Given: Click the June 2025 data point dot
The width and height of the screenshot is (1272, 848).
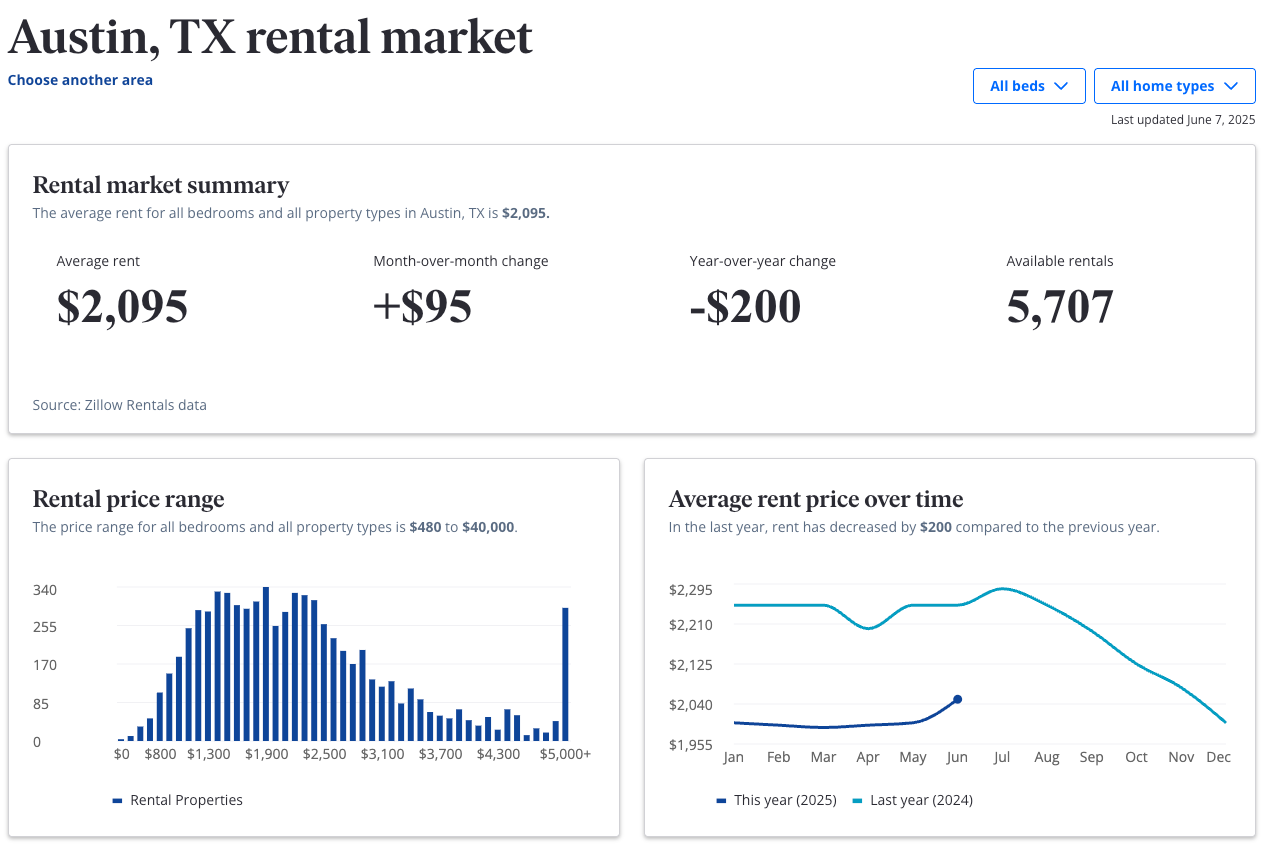Looking at the screenshot, I should tap(957, 699).
